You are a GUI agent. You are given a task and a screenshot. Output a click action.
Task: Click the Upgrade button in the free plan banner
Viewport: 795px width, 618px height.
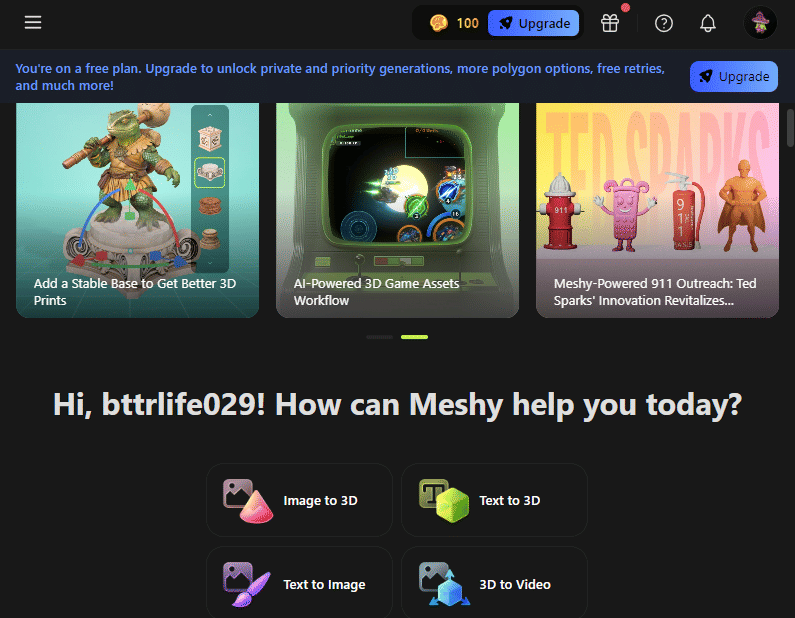click(733, 76)
